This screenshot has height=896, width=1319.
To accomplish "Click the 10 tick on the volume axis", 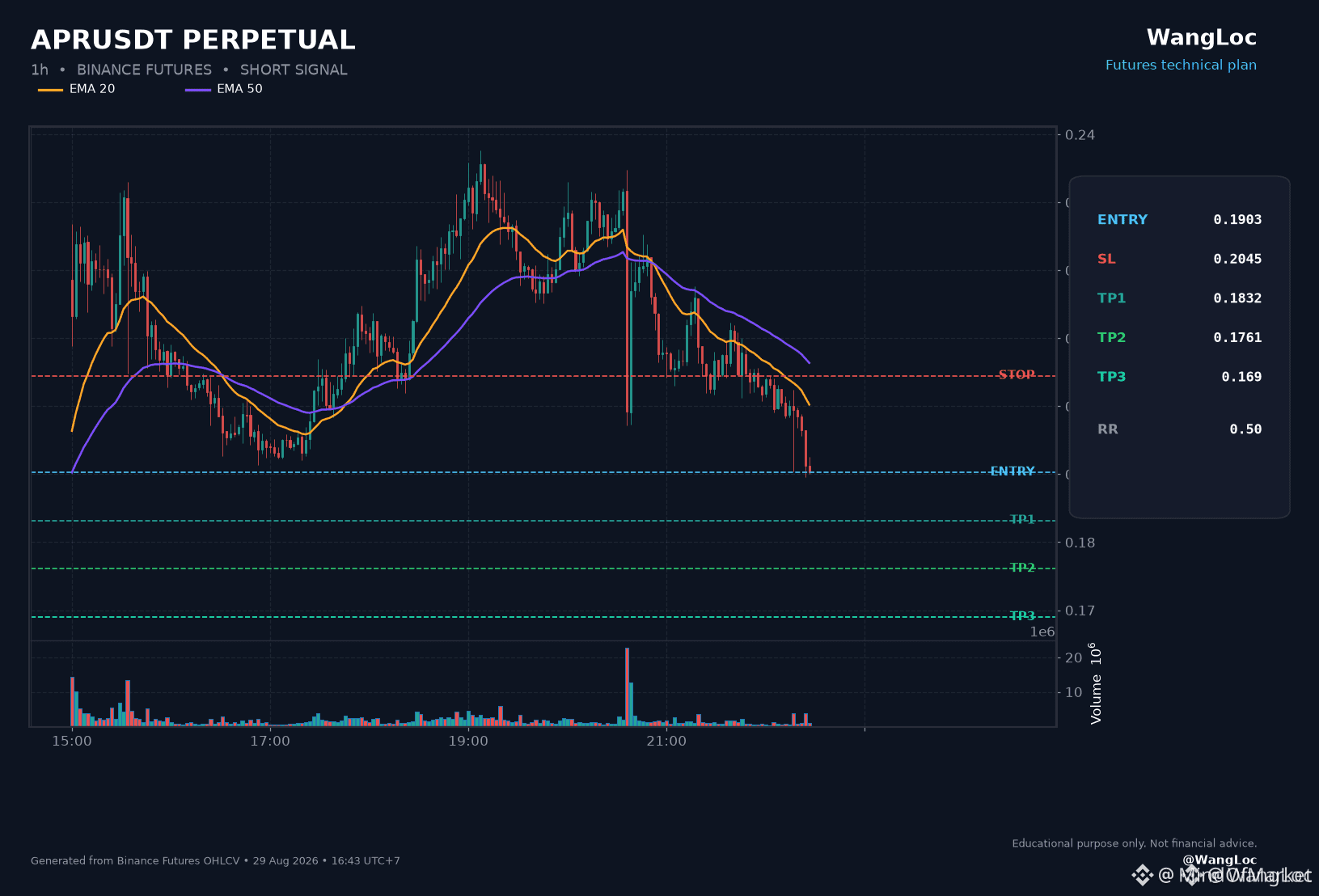I will [1073, 692].
